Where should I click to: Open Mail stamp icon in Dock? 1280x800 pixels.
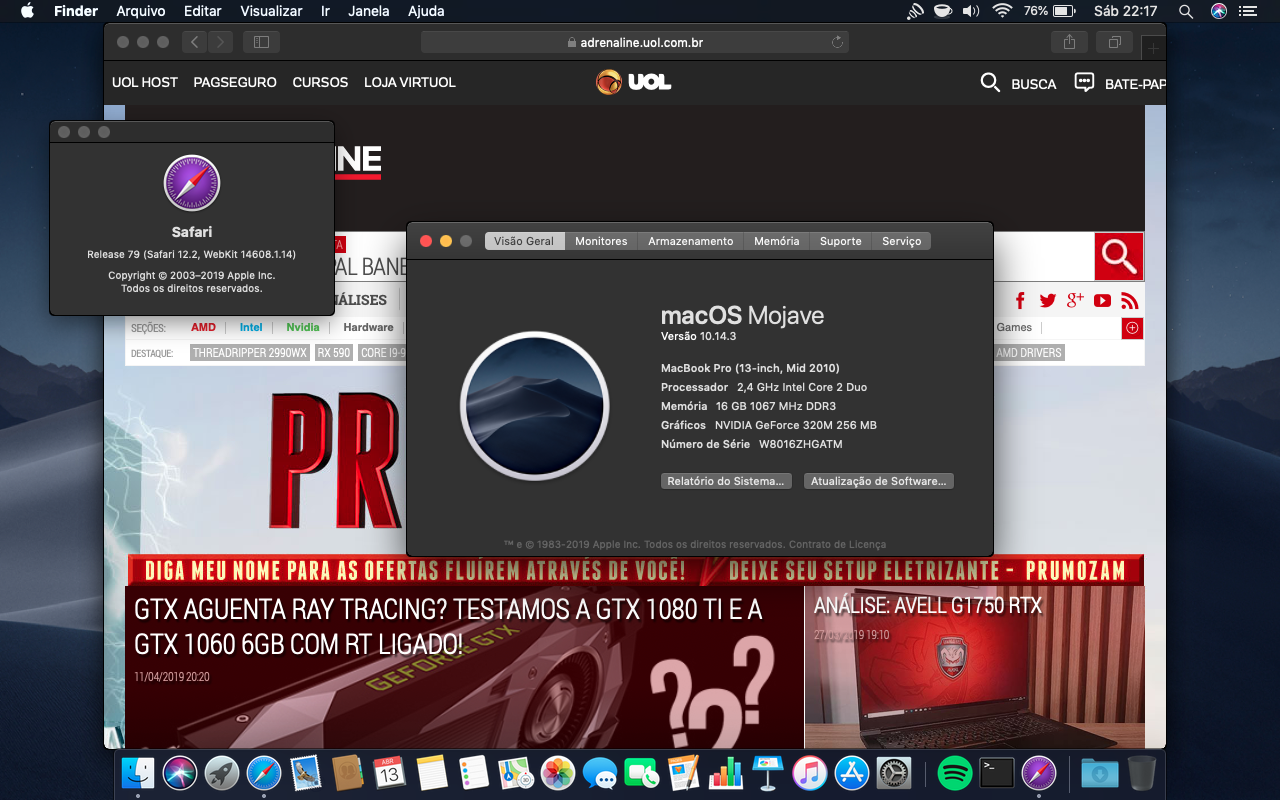point(306,773)
